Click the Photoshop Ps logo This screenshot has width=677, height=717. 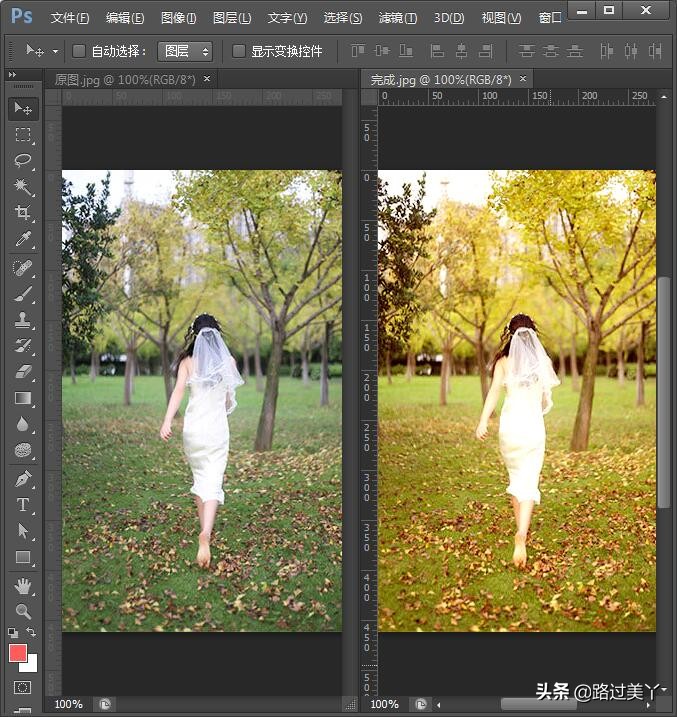21,16
